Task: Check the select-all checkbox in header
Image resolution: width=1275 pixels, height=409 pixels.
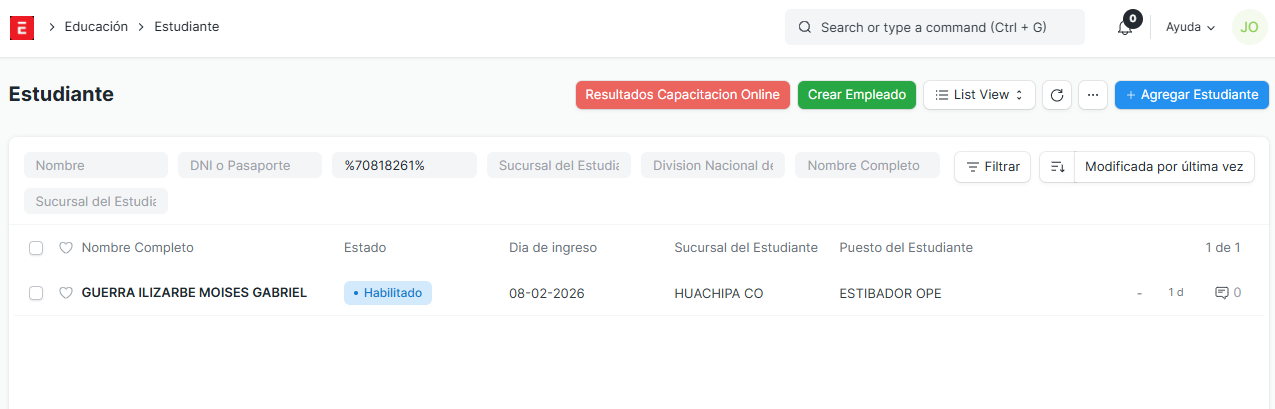Action: [36, 248]
